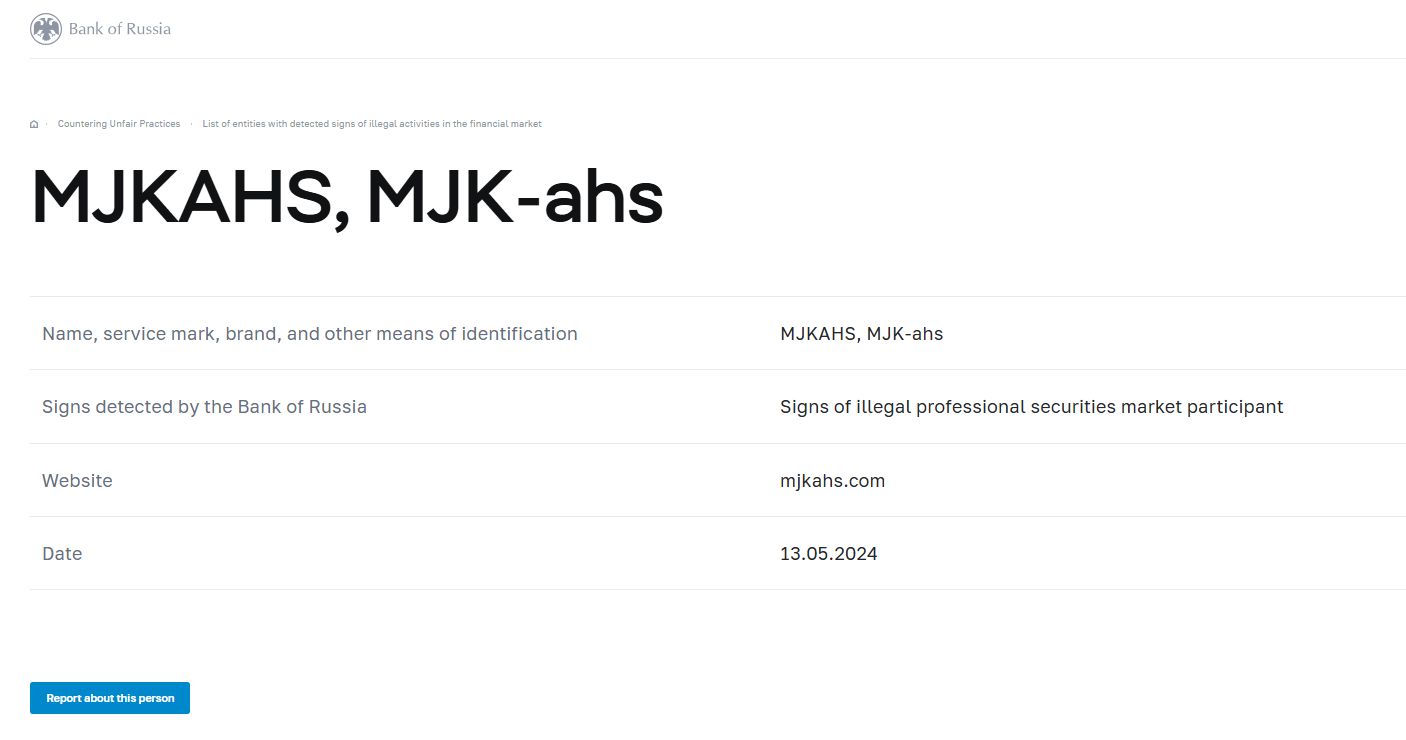The width and height of the screenshot is (1406, 740).
Task: Select the Date row label
Action: click(62, 554)
